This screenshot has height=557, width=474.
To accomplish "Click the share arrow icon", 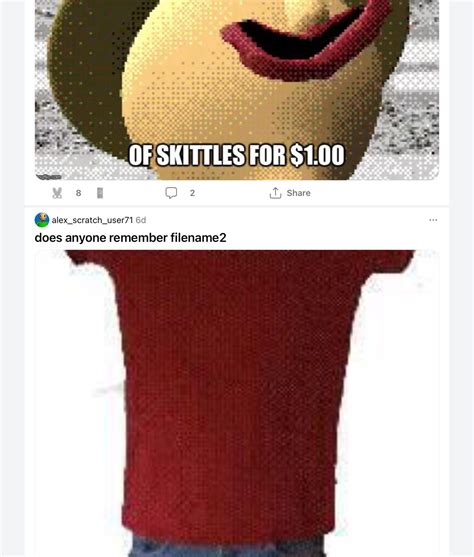I will point(275,193).
